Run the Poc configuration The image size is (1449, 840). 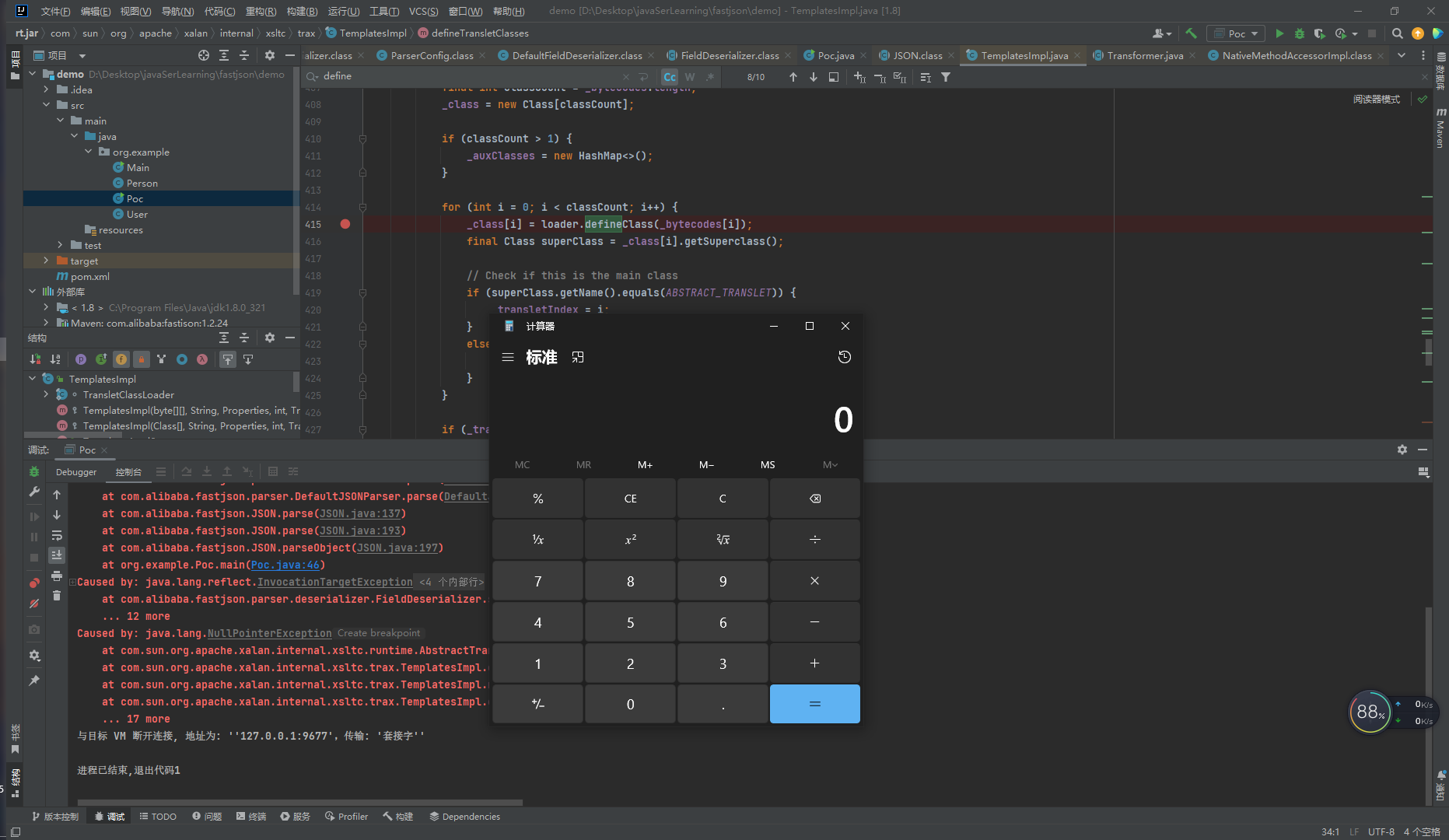tap(1279, 33)
